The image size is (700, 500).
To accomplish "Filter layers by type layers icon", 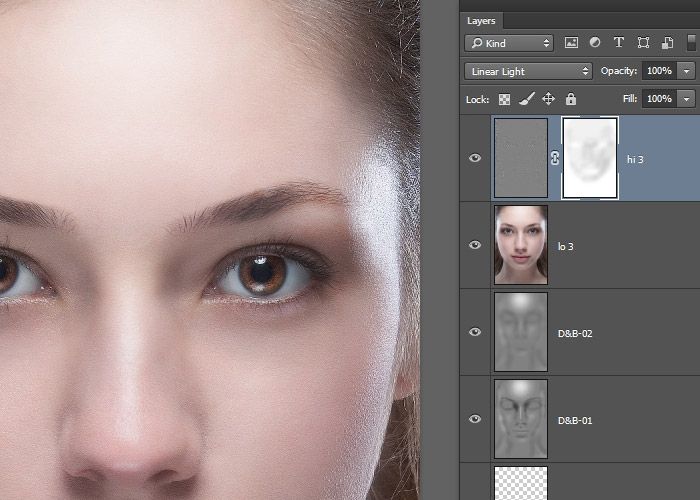I will pos(619,42).
